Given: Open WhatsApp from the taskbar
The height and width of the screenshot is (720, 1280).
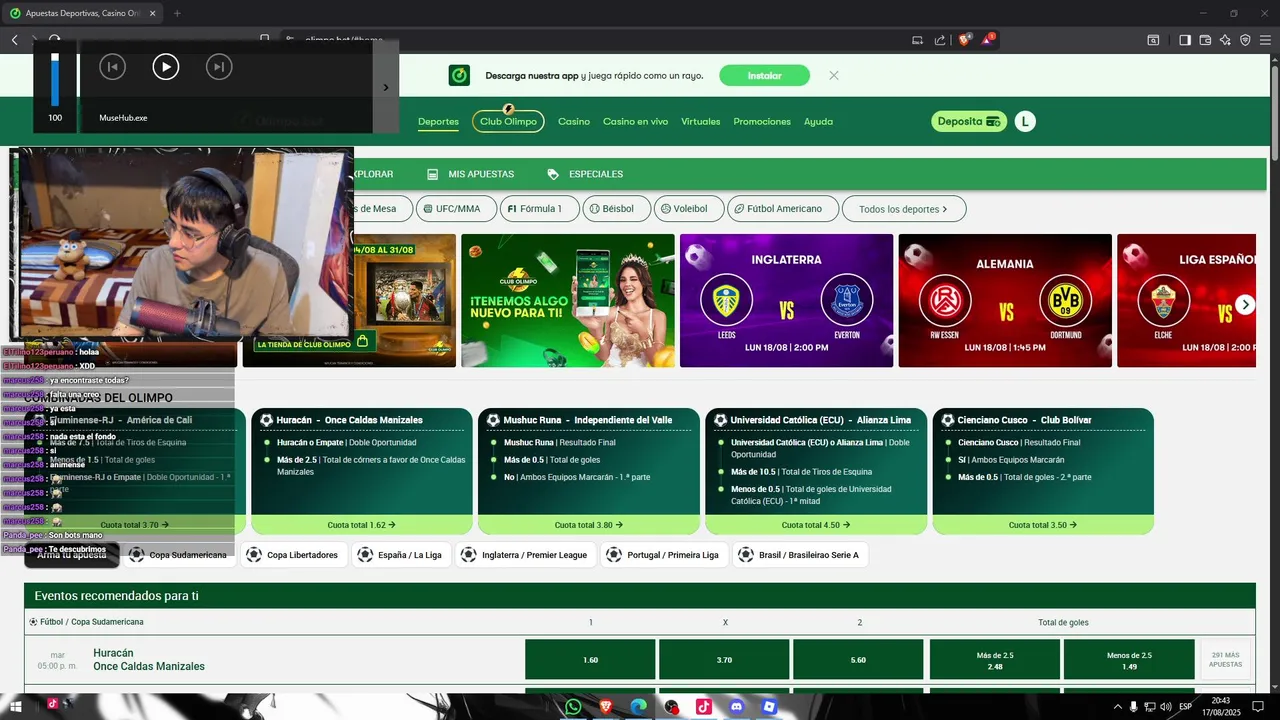Looking at the screenshot, I should tap(573, 707).
